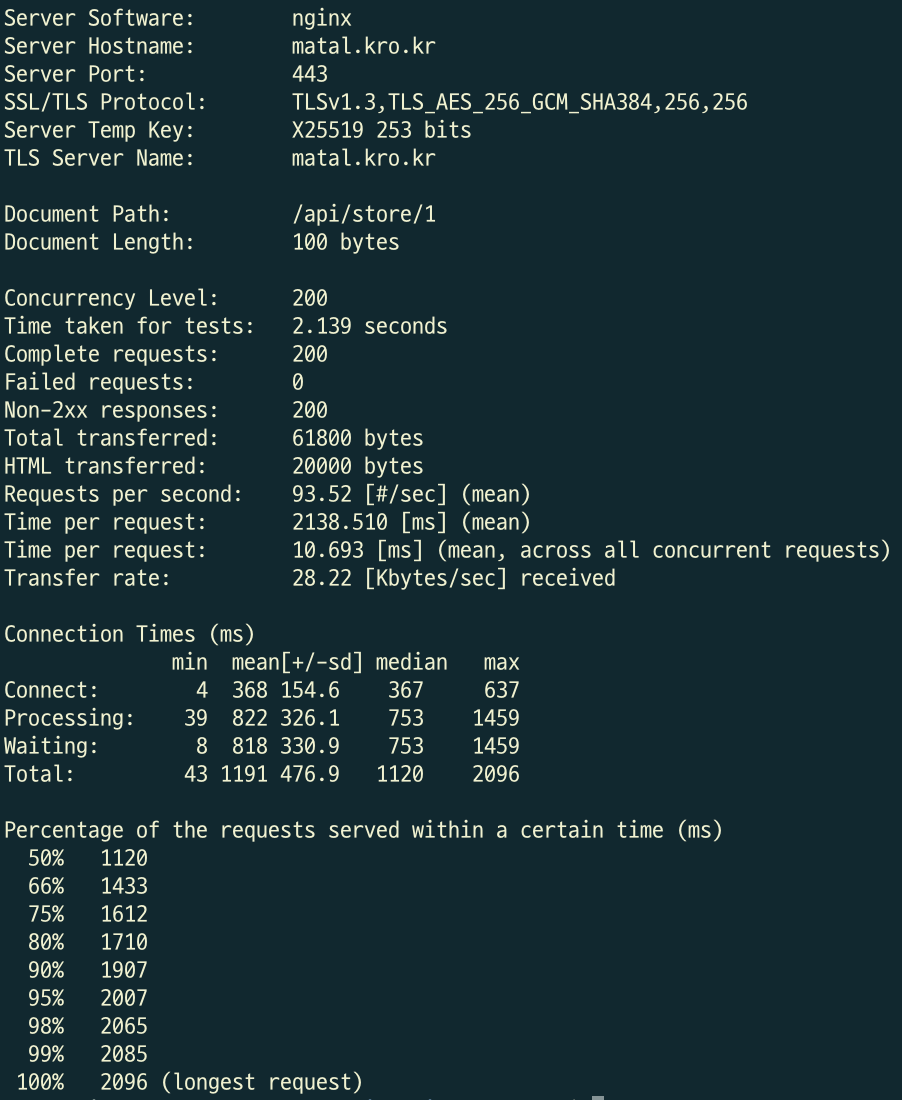Click the median column header
This screenshot has width=902, height=1100.
(411, 662)
